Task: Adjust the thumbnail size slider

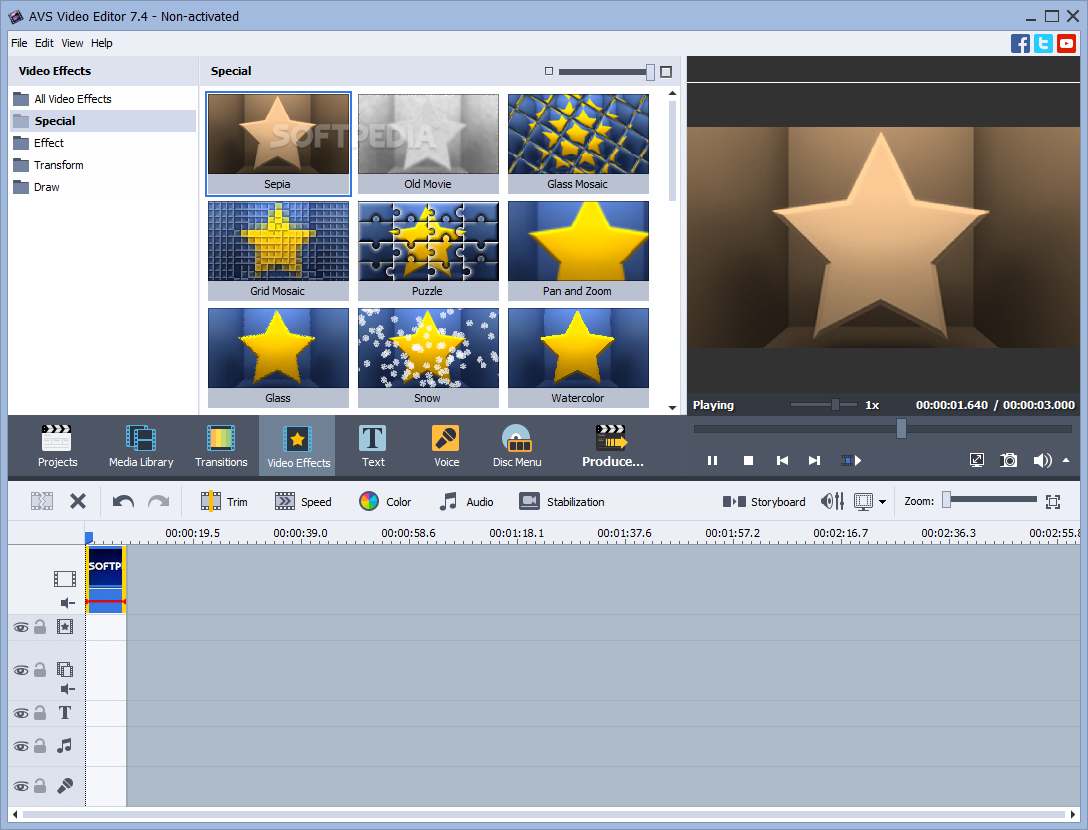Action: pyautogui.click(x=606, y=71)
